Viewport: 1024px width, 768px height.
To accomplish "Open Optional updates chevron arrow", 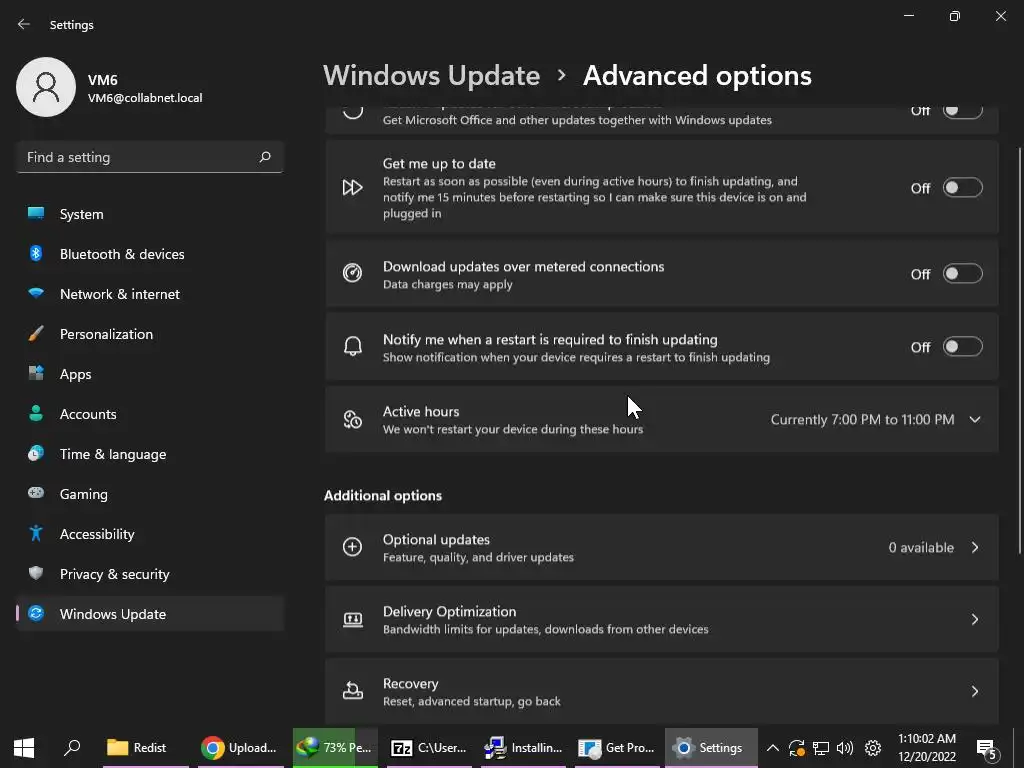I will coord(975,547).
